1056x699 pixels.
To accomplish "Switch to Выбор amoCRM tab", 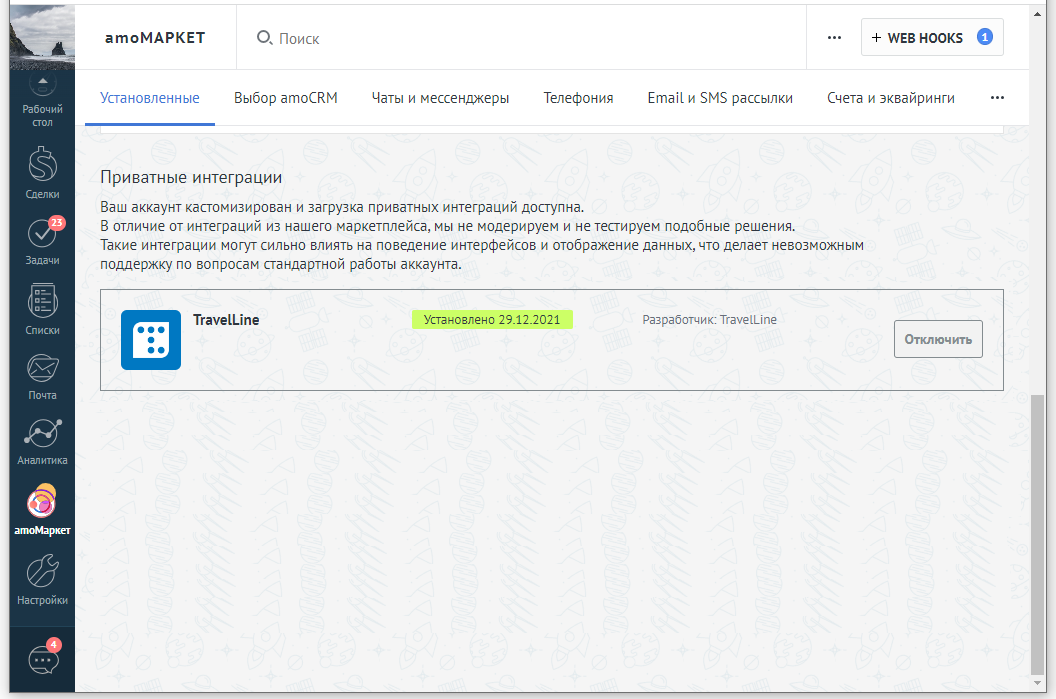I will (x=286, y=98).
